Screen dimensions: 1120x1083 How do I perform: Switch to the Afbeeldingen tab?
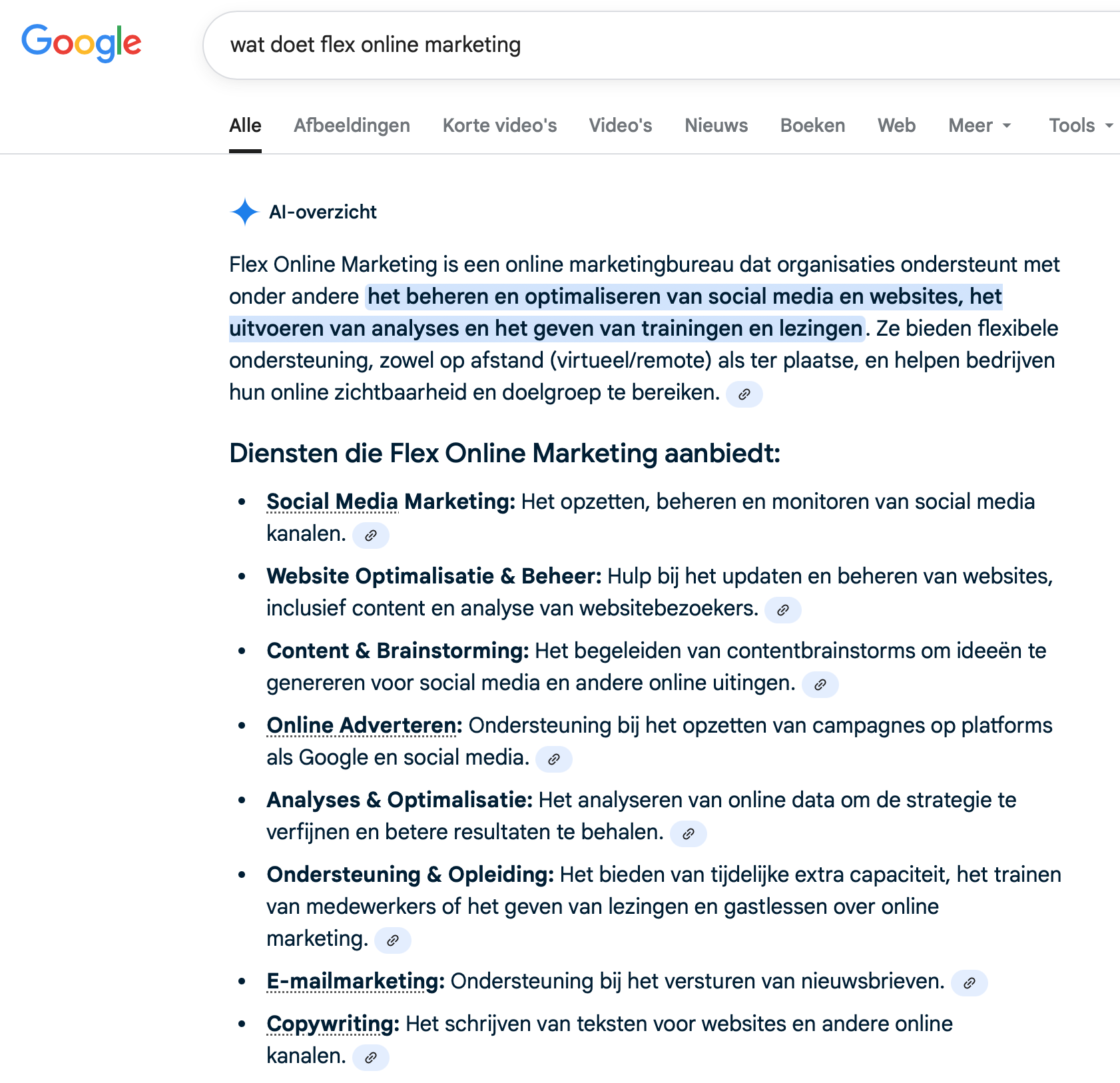pos(352,125)
